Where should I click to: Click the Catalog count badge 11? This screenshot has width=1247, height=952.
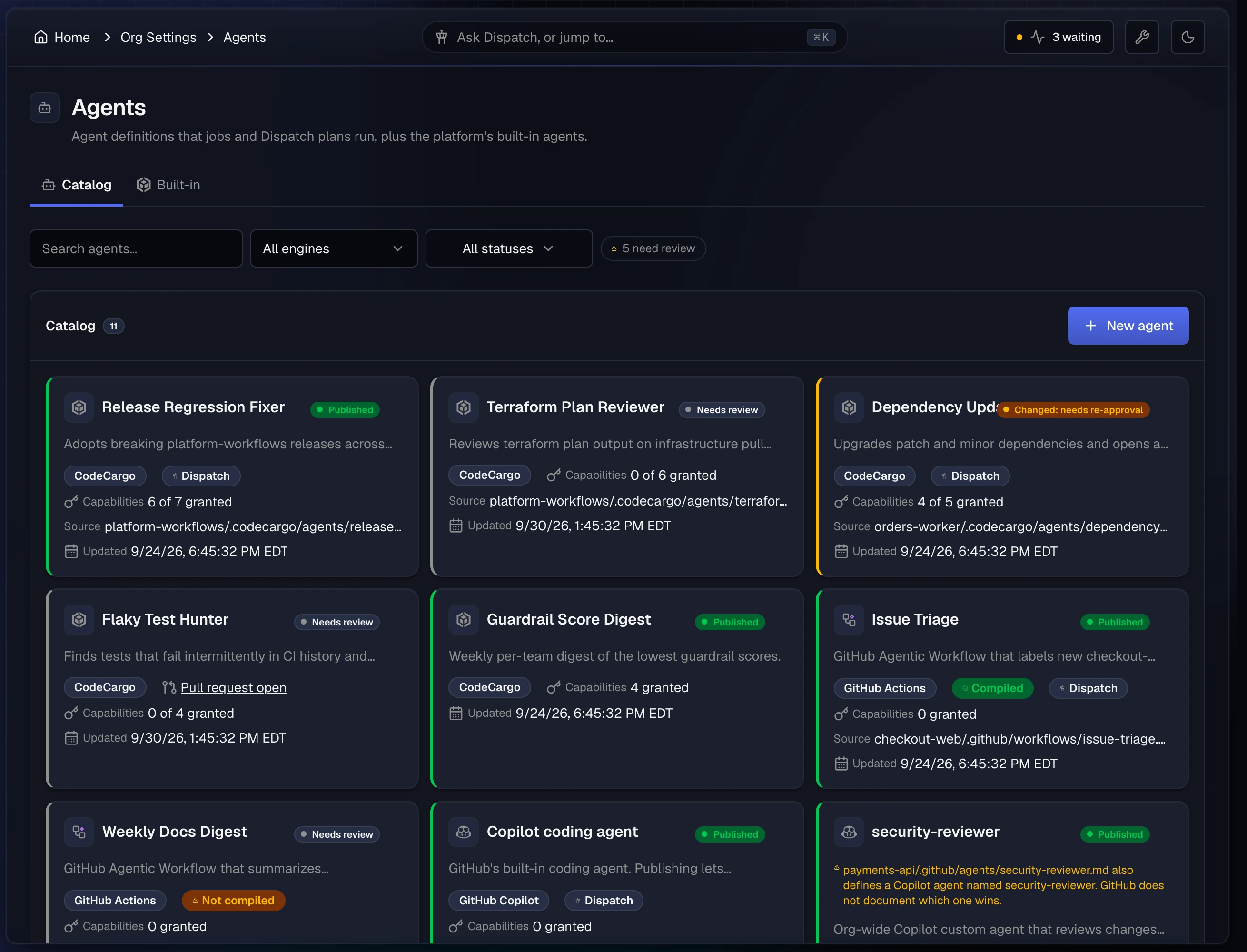click(114, 327)
